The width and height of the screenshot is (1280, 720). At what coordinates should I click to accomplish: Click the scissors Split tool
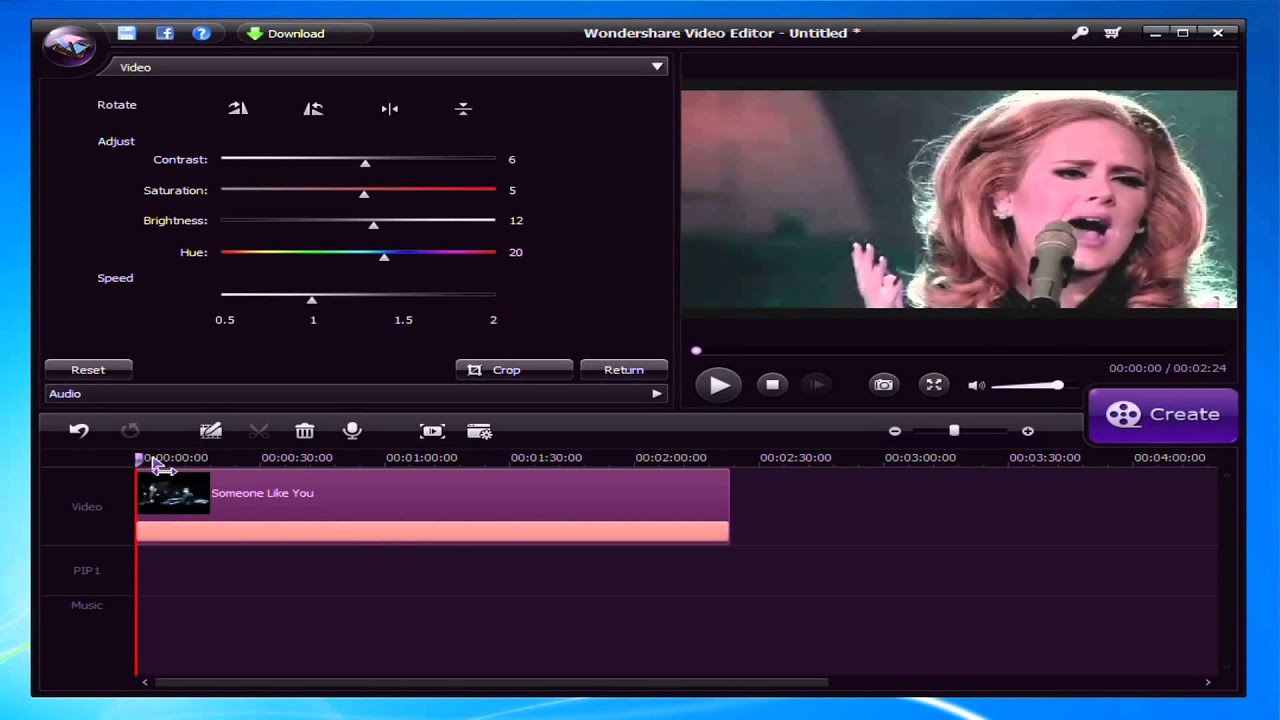(x=259, y=431)
